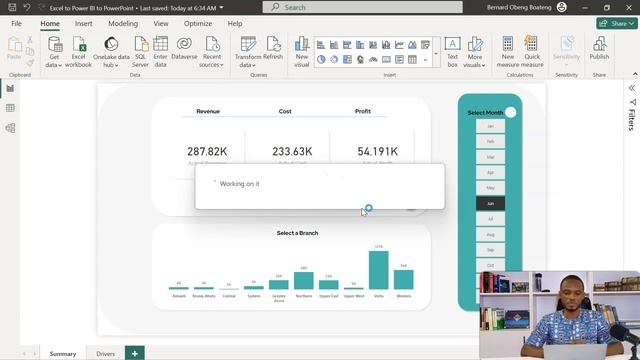Select Sep in the month slicer
This screenshot has width=640, height=360.
(490, 250)
